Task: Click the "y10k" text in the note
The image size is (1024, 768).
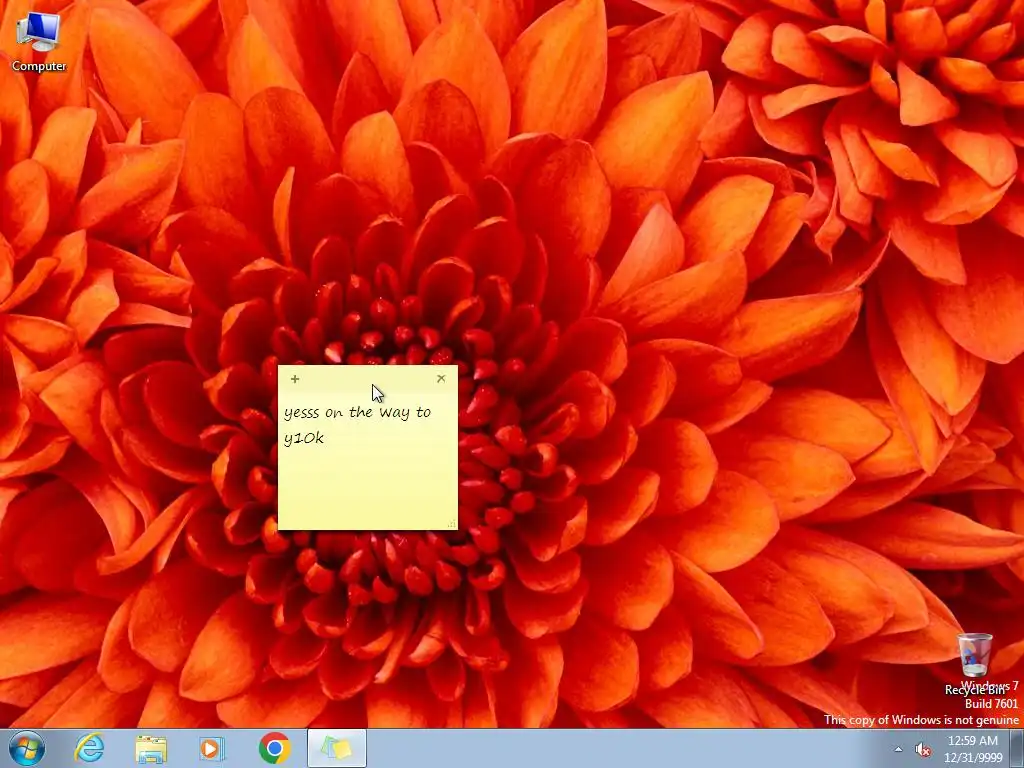Action: click(304, 438)
